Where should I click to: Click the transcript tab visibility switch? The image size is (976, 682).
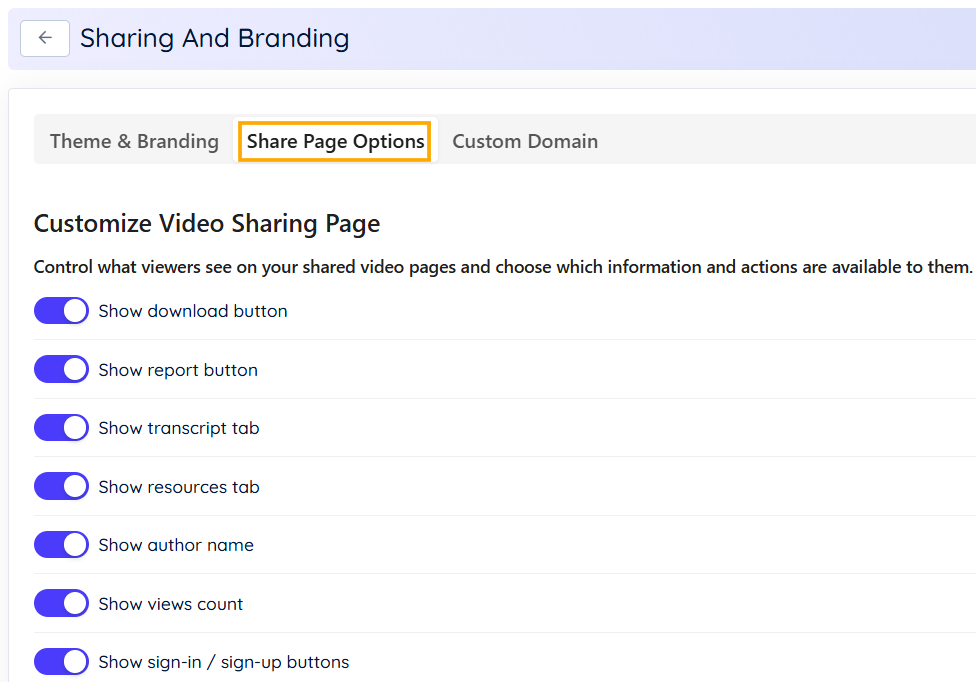click(61, 427)
